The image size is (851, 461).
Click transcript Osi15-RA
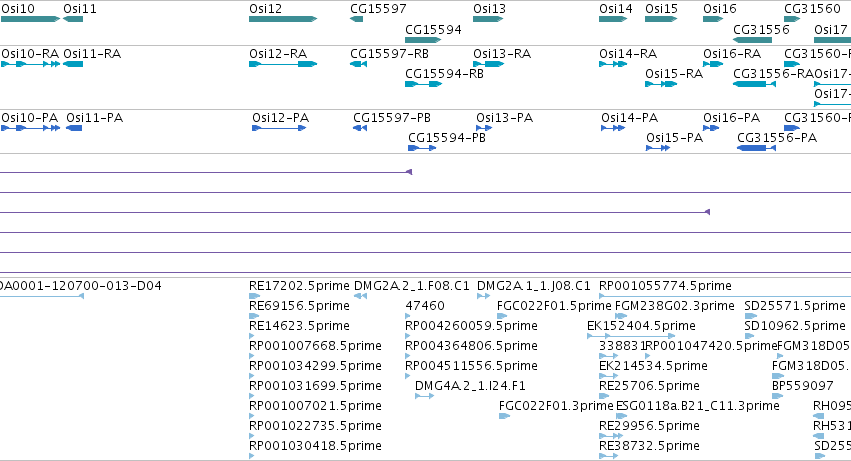[x=674, y=74]
